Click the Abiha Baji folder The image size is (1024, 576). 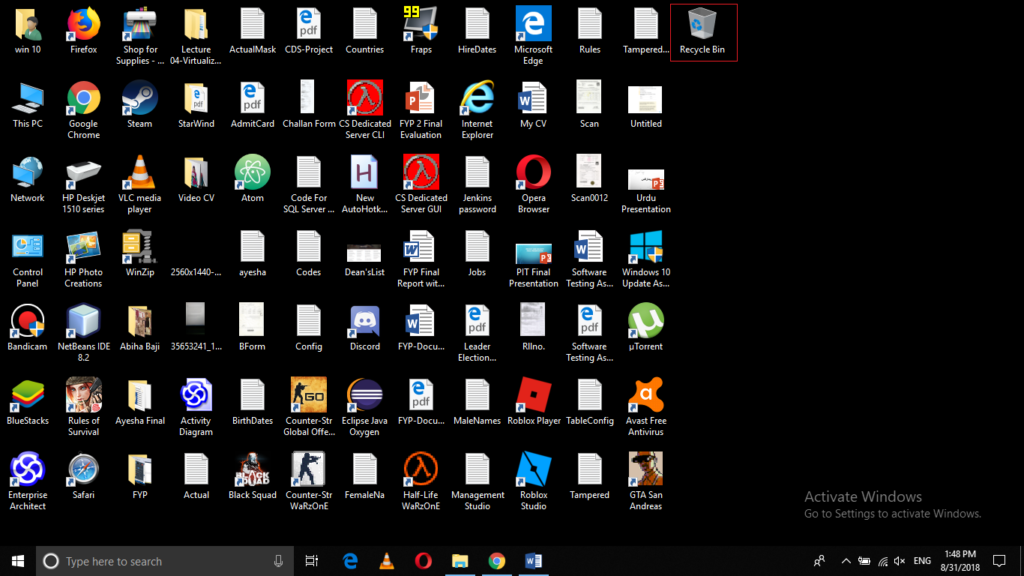coord(140,327)
